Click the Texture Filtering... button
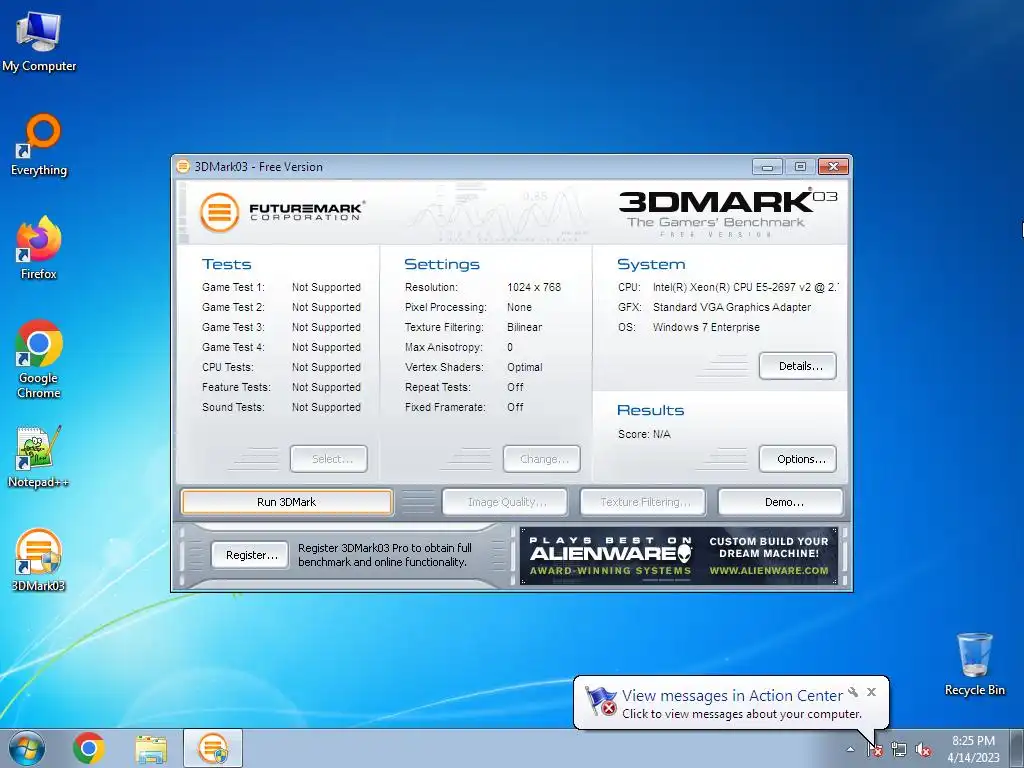 click(x=643, y=502)
